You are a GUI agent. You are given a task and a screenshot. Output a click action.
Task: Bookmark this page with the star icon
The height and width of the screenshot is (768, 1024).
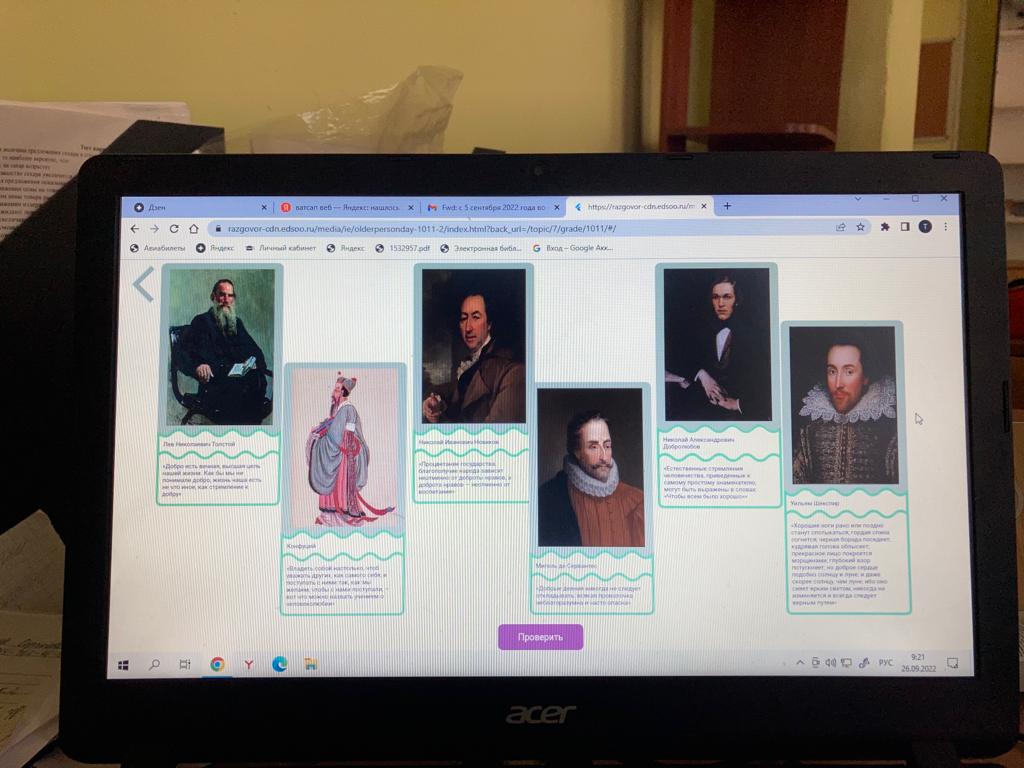click(x=861, y=227)
